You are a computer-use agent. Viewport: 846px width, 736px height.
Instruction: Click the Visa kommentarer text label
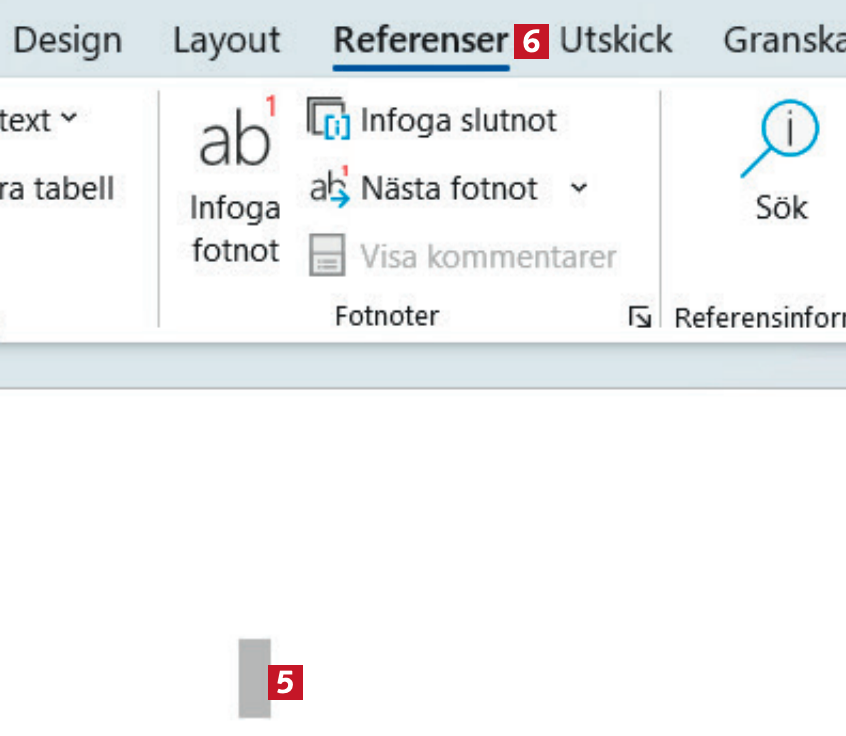click(x=488, y=256)
